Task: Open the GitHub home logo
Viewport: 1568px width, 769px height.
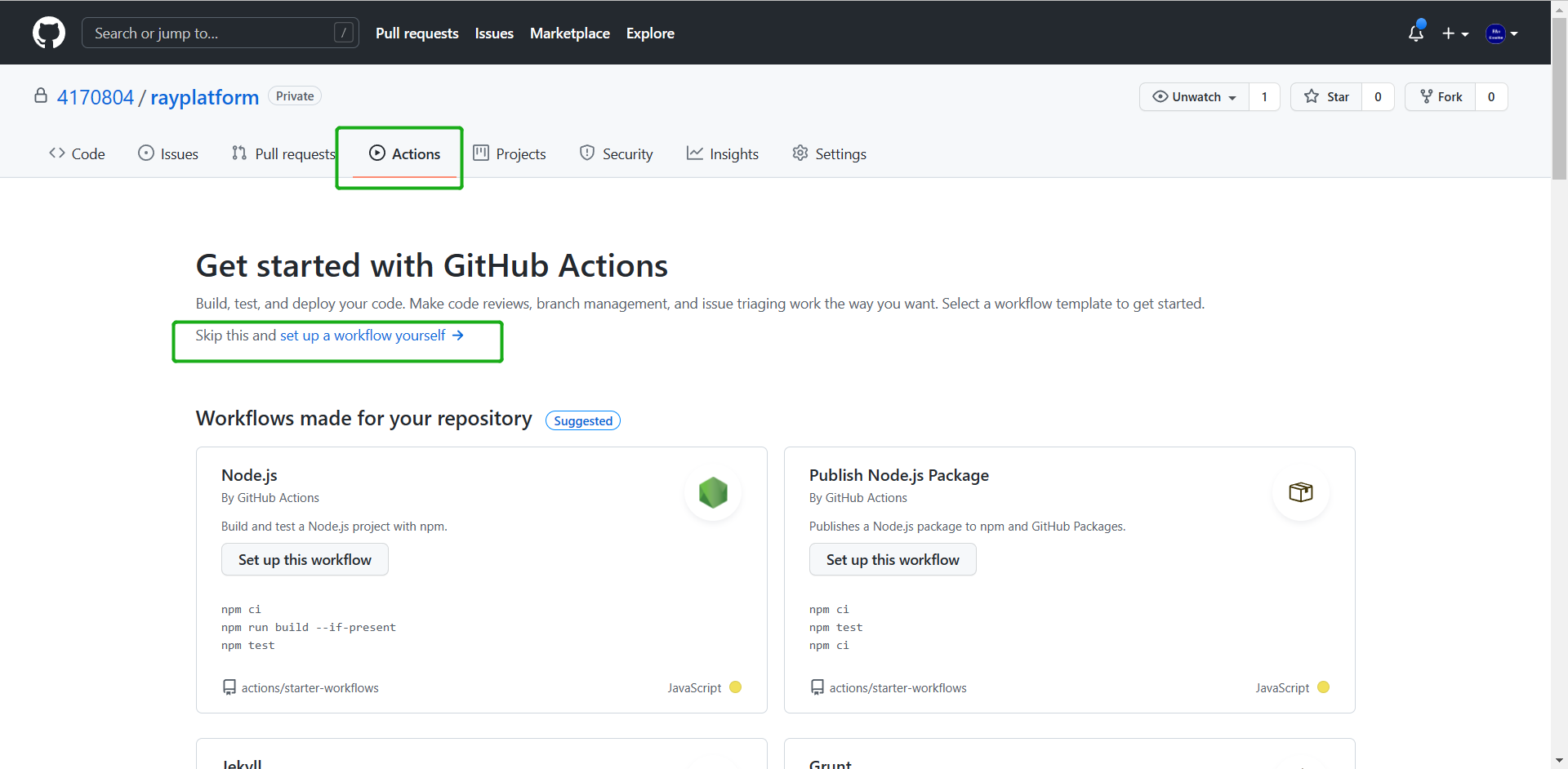Action: [49, 33]
